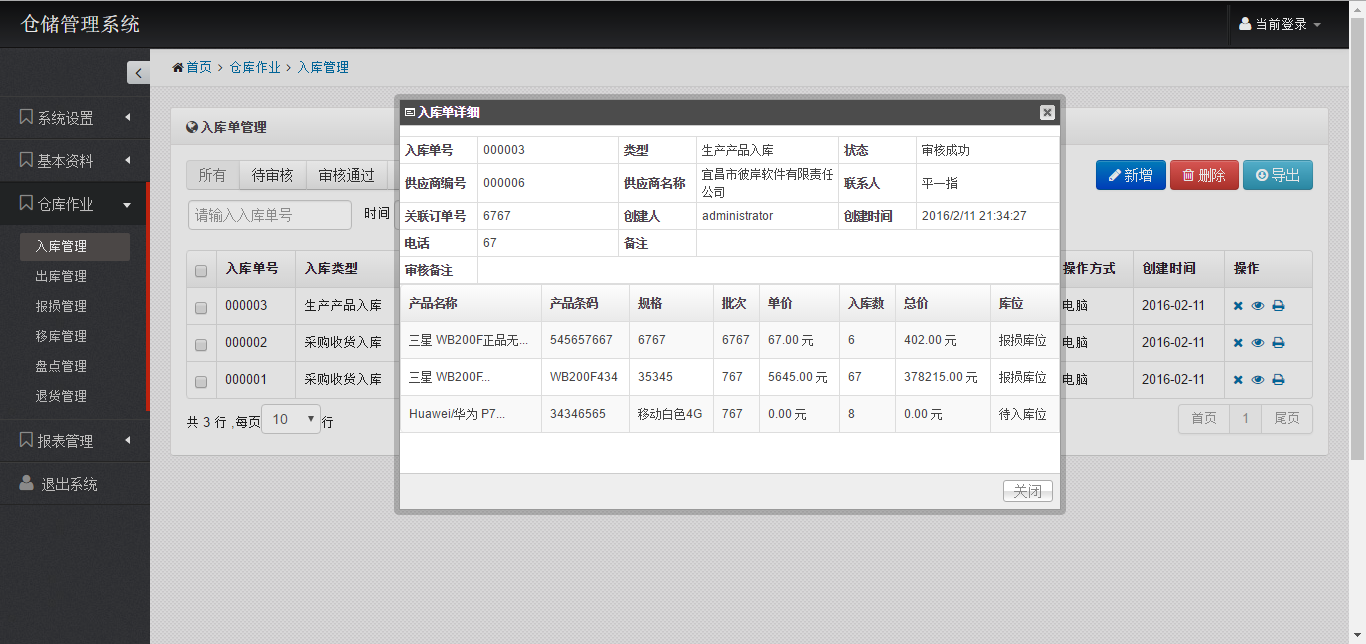Open the 仓库作业 breadcrumb link
Screen dimensions: 1366x644
pyautogui.click(x=254, y=67)
